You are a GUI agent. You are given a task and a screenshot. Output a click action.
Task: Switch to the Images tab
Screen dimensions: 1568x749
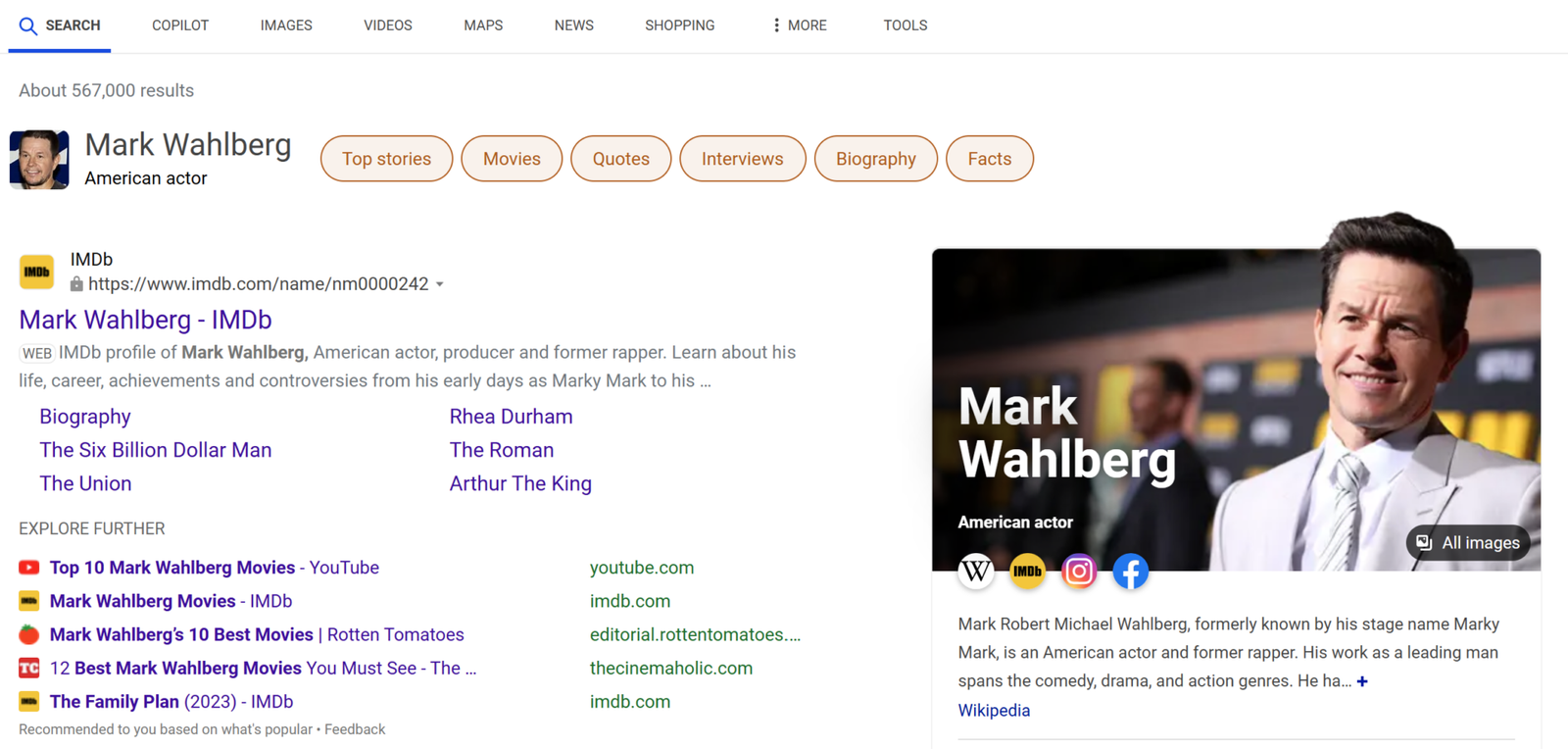(x=286, y=25)
